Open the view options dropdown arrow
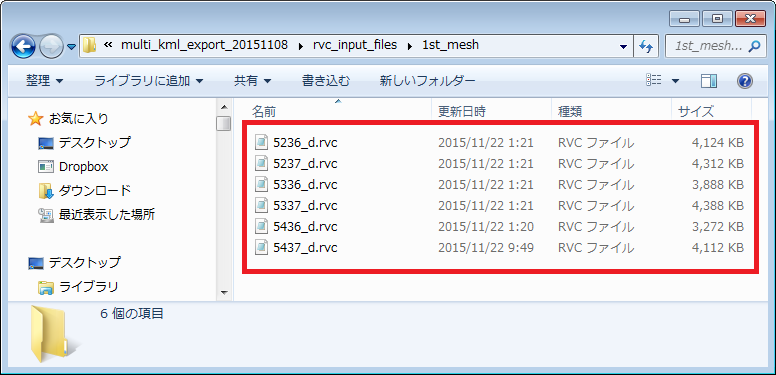The image size is (776, 375). tap(676, 81)
